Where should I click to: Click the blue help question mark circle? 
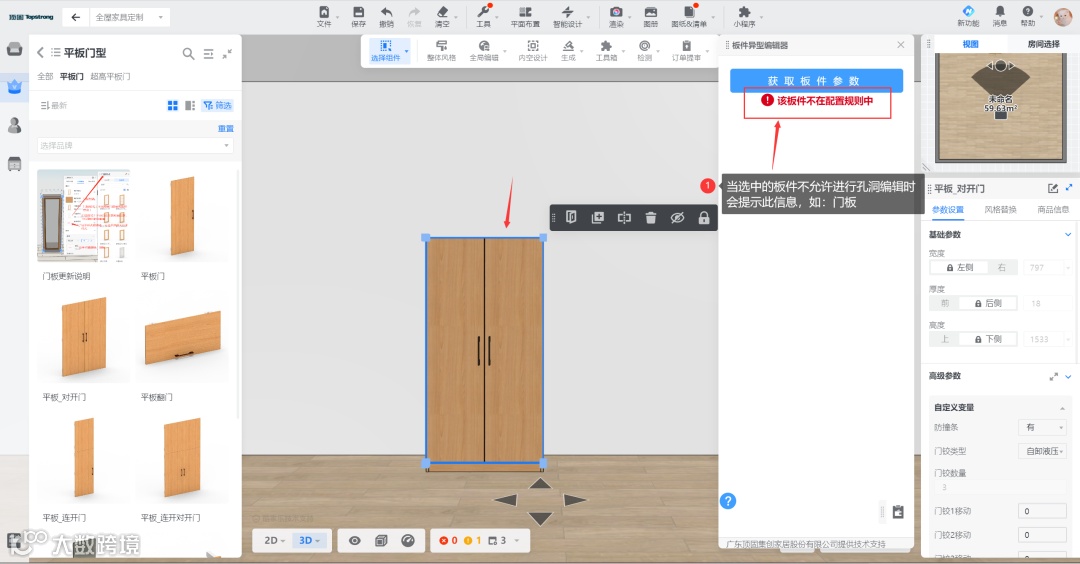[x=728, y=501]
